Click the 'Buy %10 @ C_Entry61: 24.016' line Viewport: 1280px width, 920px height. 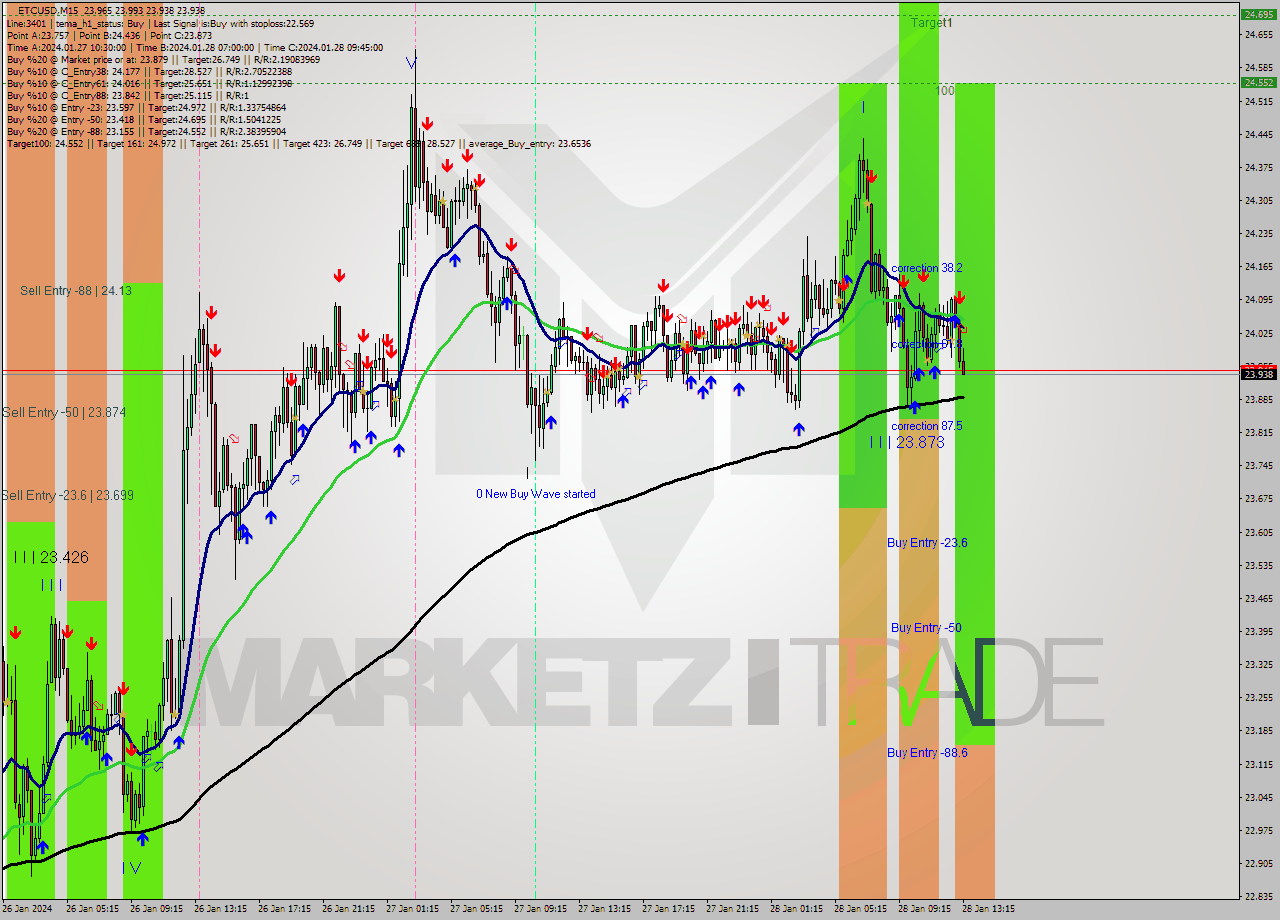coord(149,83)
